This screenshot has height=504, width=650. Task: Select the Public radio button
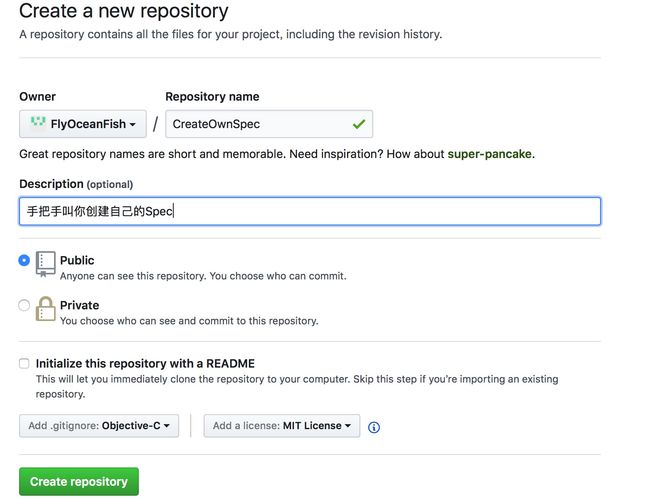tap(24, 260)
